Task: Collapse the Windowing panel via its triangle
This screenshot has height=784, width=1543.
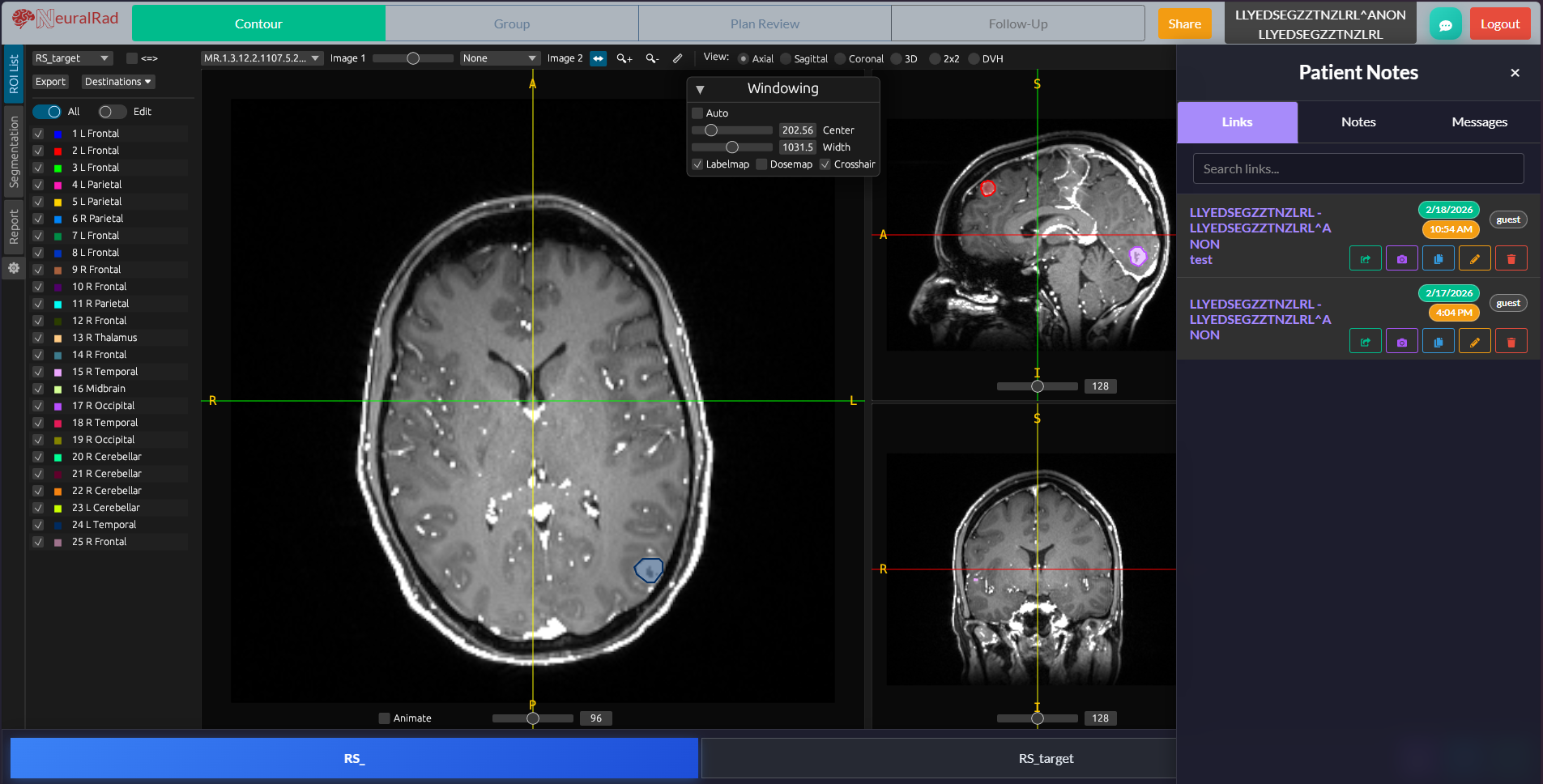Action: pos(701,89)
